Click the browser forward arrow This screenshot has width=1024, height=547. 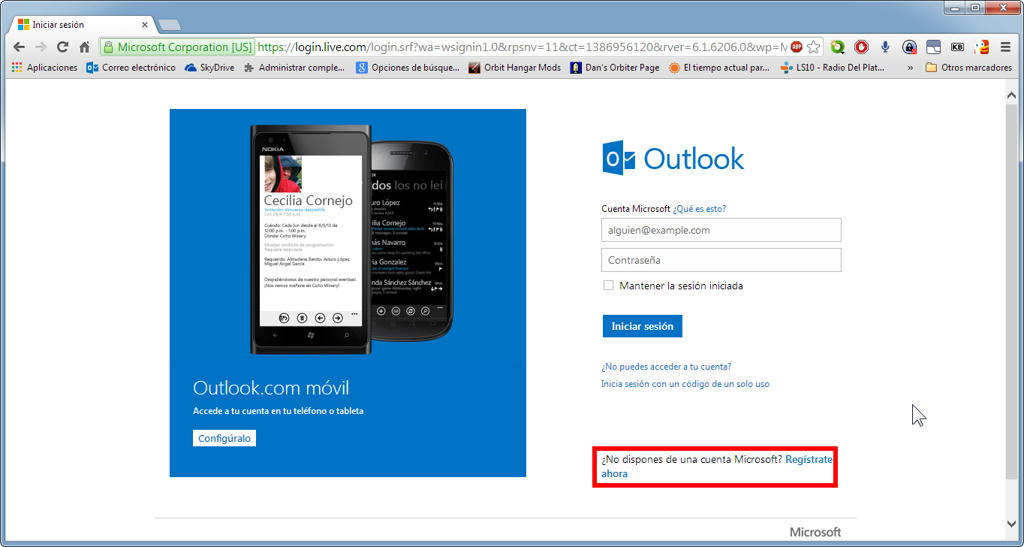pos(40,47)
